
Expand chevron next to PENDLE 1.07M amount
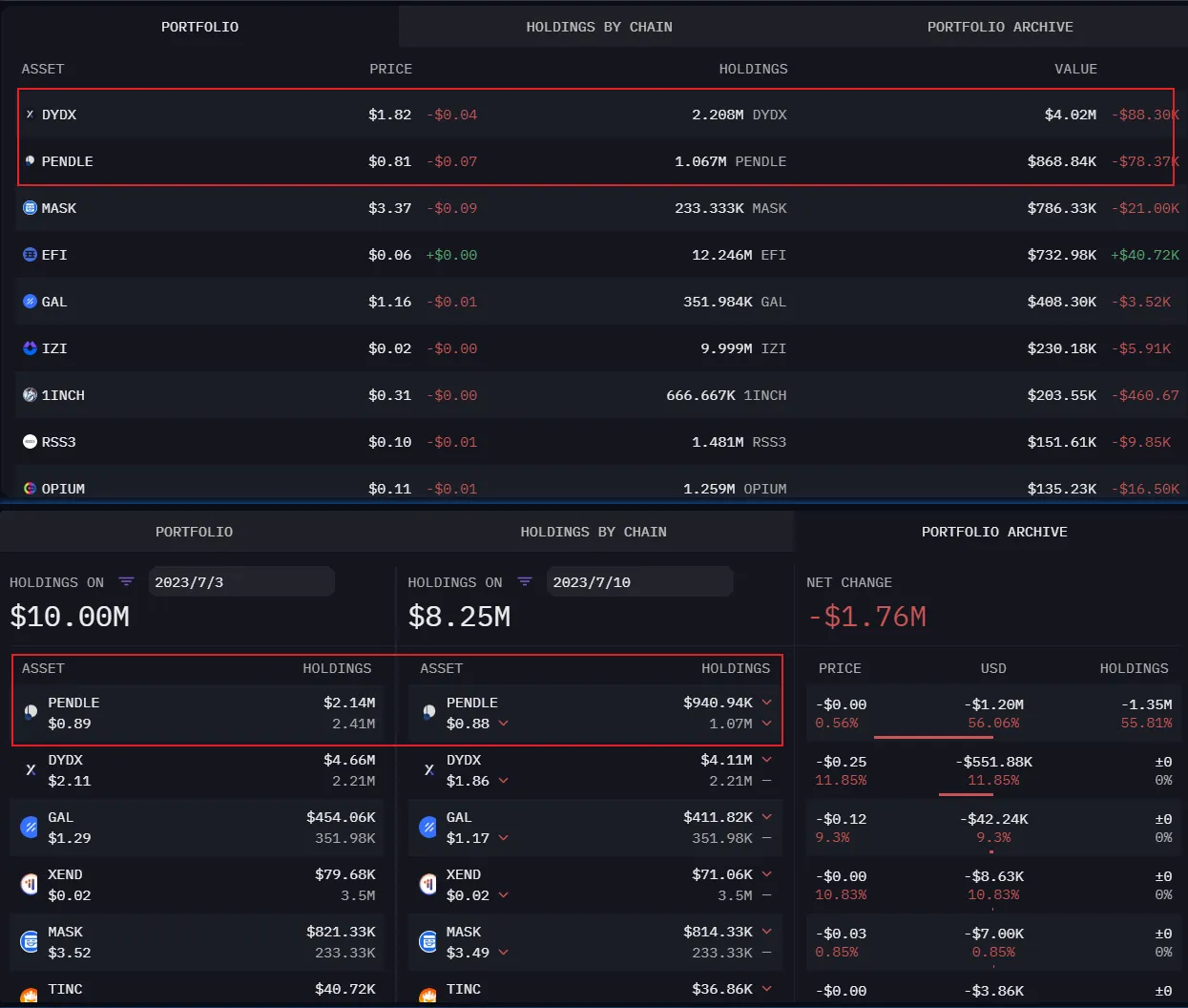point(766,724)
